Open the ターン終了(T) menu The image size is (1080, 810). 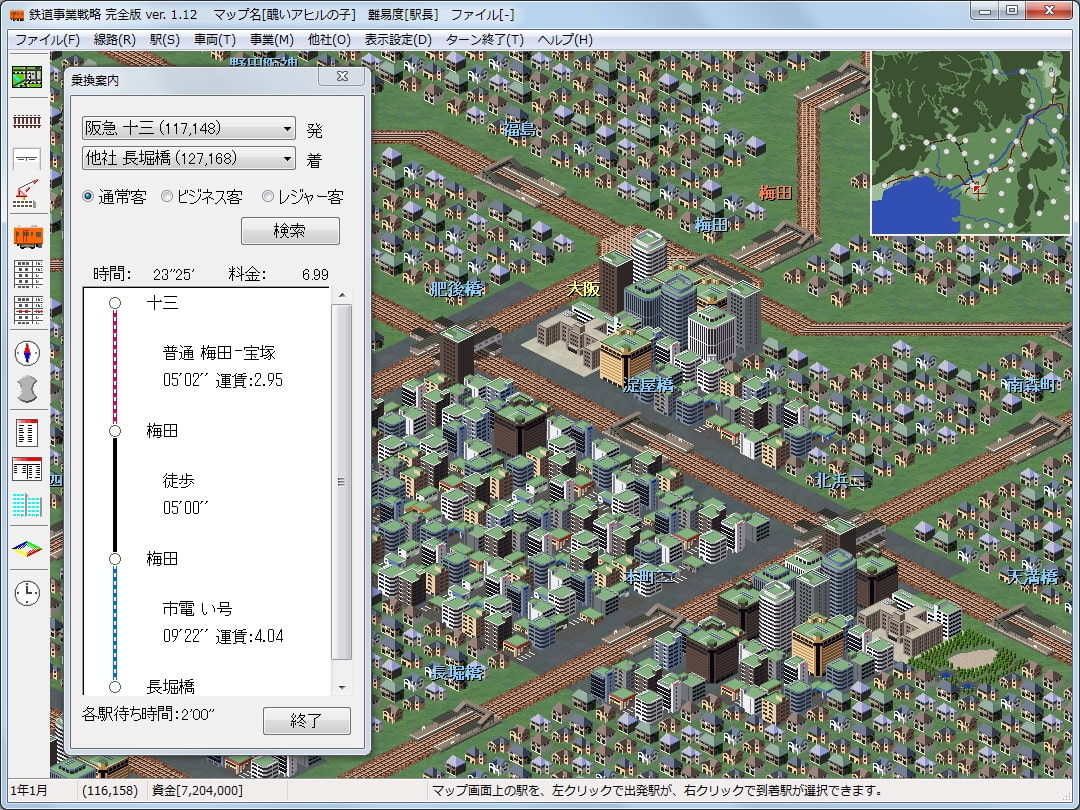point(484,40)
